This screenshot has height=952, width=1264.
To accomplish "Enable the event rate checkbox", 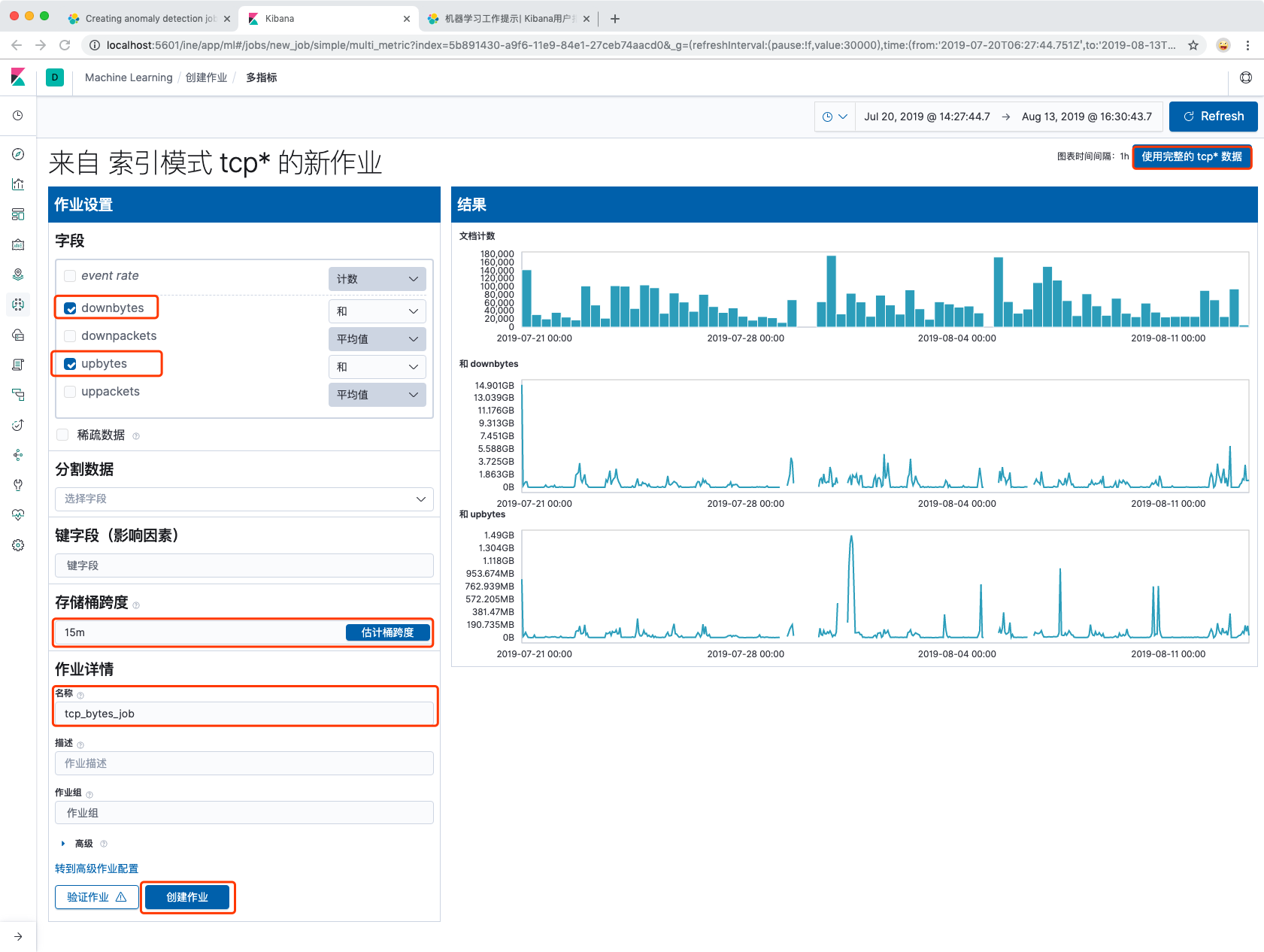I will [70, 276].
